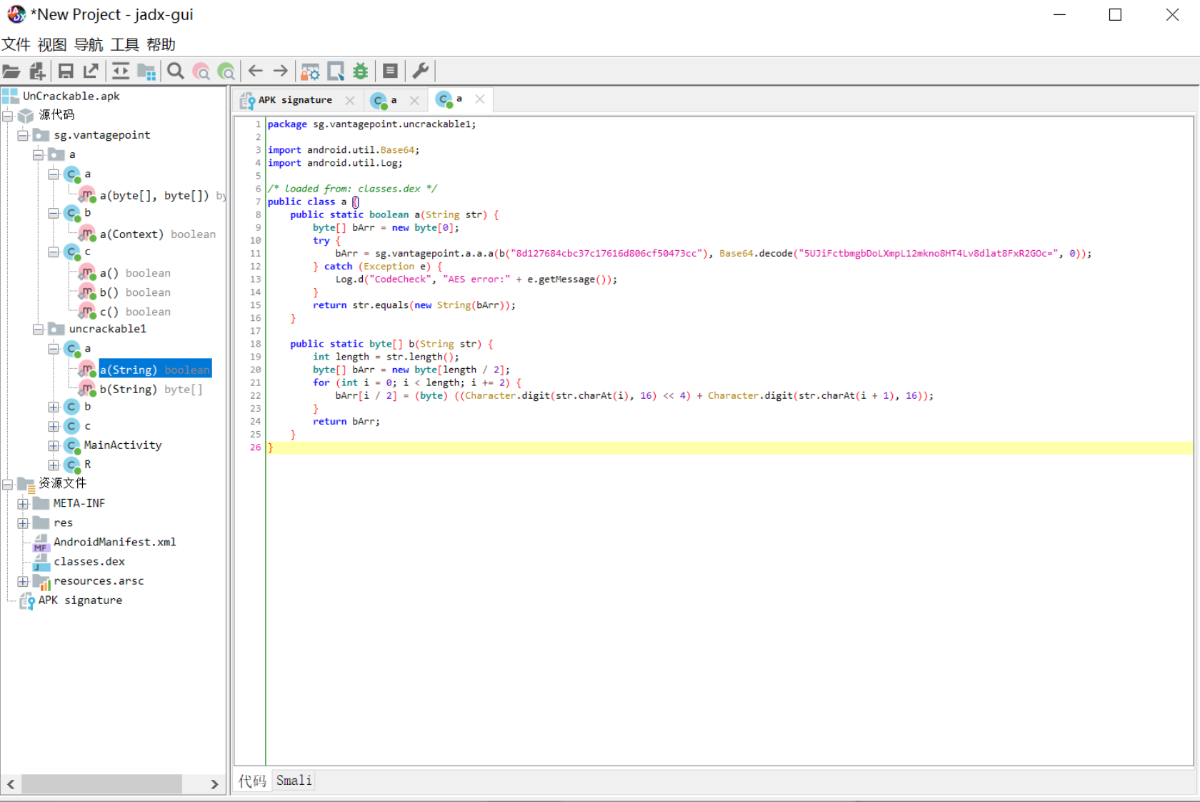Click the open file folder icon
This screenshot has height=802, width=1200.
12,71
